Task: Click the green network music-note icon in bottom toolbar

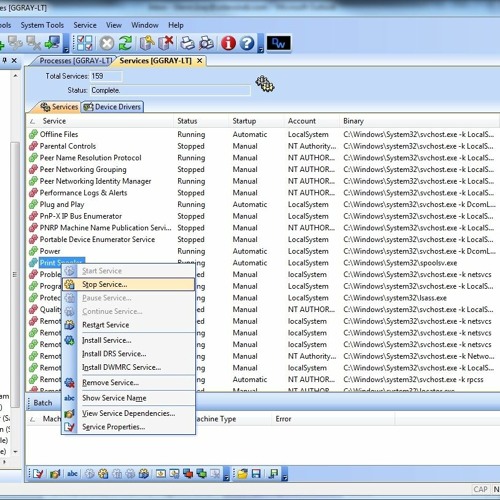Action: (273, 473)
